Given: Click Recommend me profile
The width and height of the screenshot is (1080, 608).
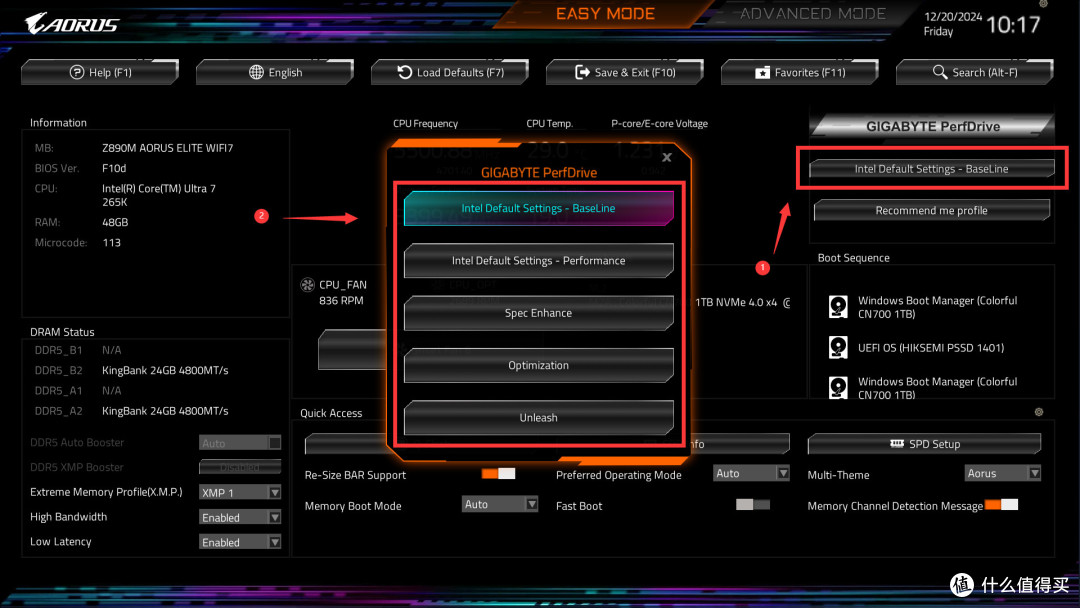Looking at the screenshot, I should [x=931, y=210].
